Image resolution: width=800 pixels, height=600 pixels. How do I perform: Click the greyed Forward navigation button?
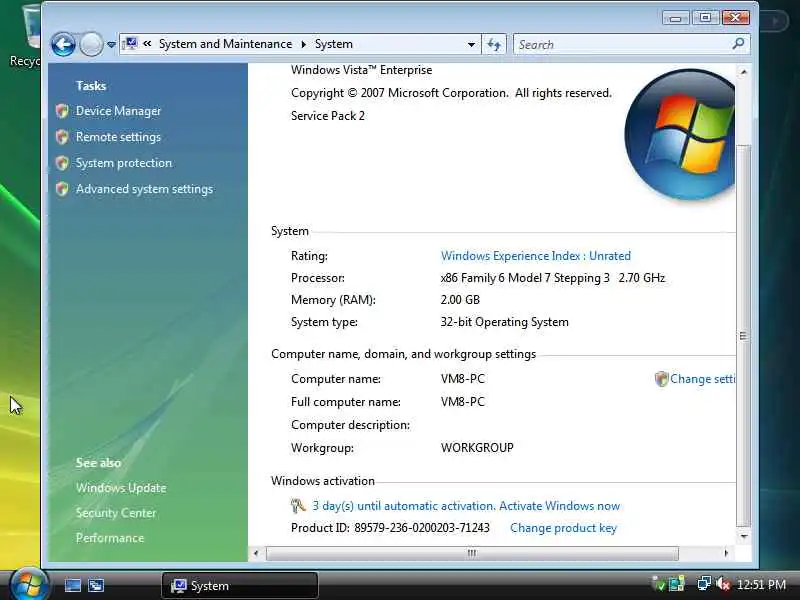(92, 44)
